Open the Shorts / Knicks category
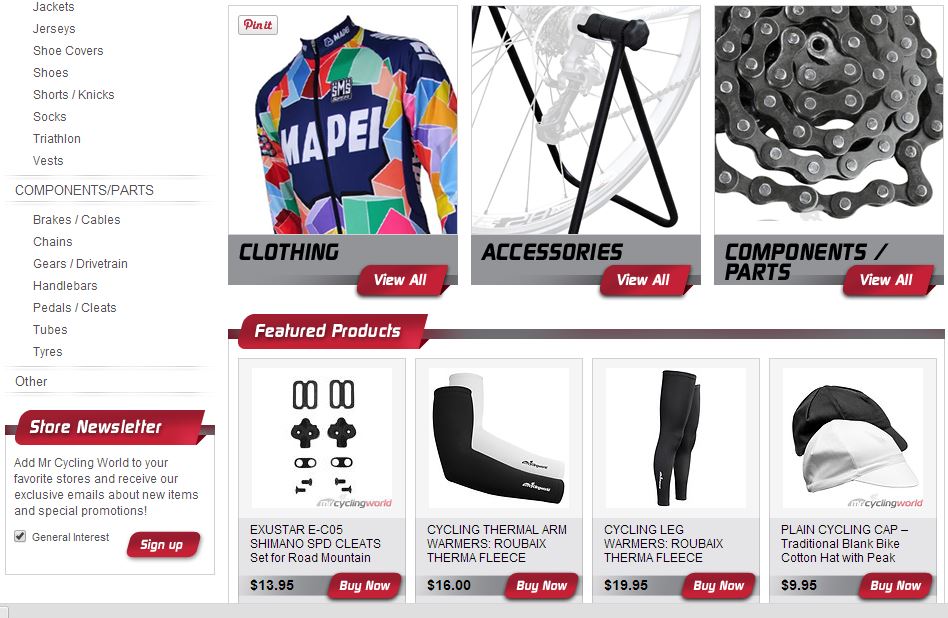Viewport: 948px width, 618px height. (x=74, y=95)
